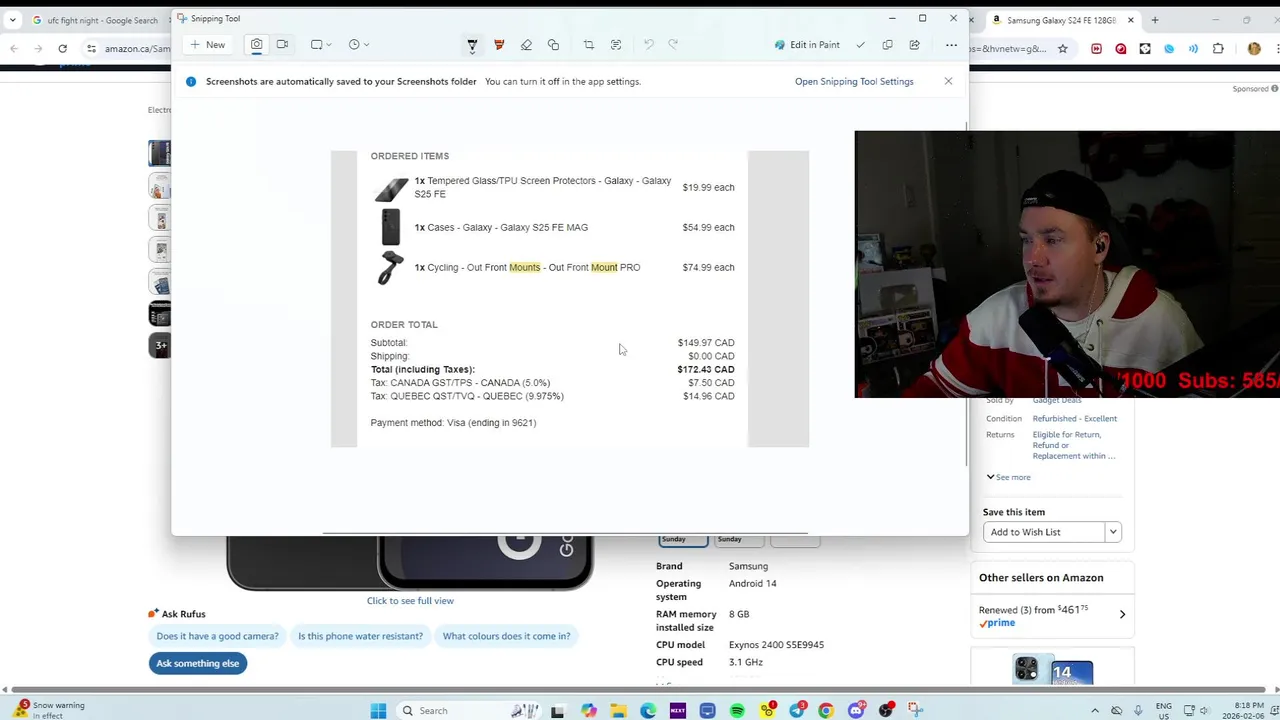
Task: Open Telegram from the taskbar
Action: 797,711
